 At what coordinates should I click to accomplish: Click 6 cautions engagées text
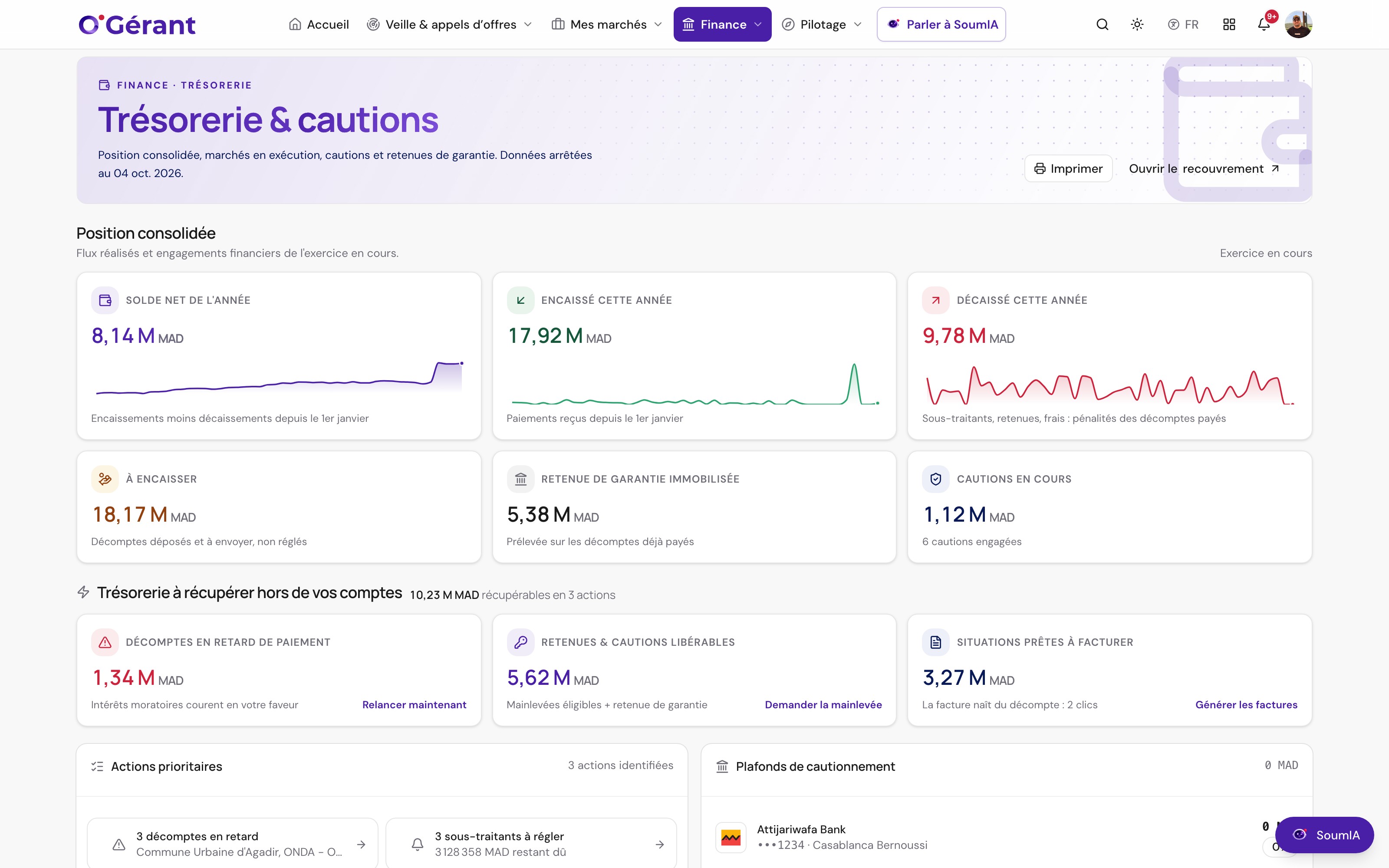pyautogui.click(x=972, y=541)
